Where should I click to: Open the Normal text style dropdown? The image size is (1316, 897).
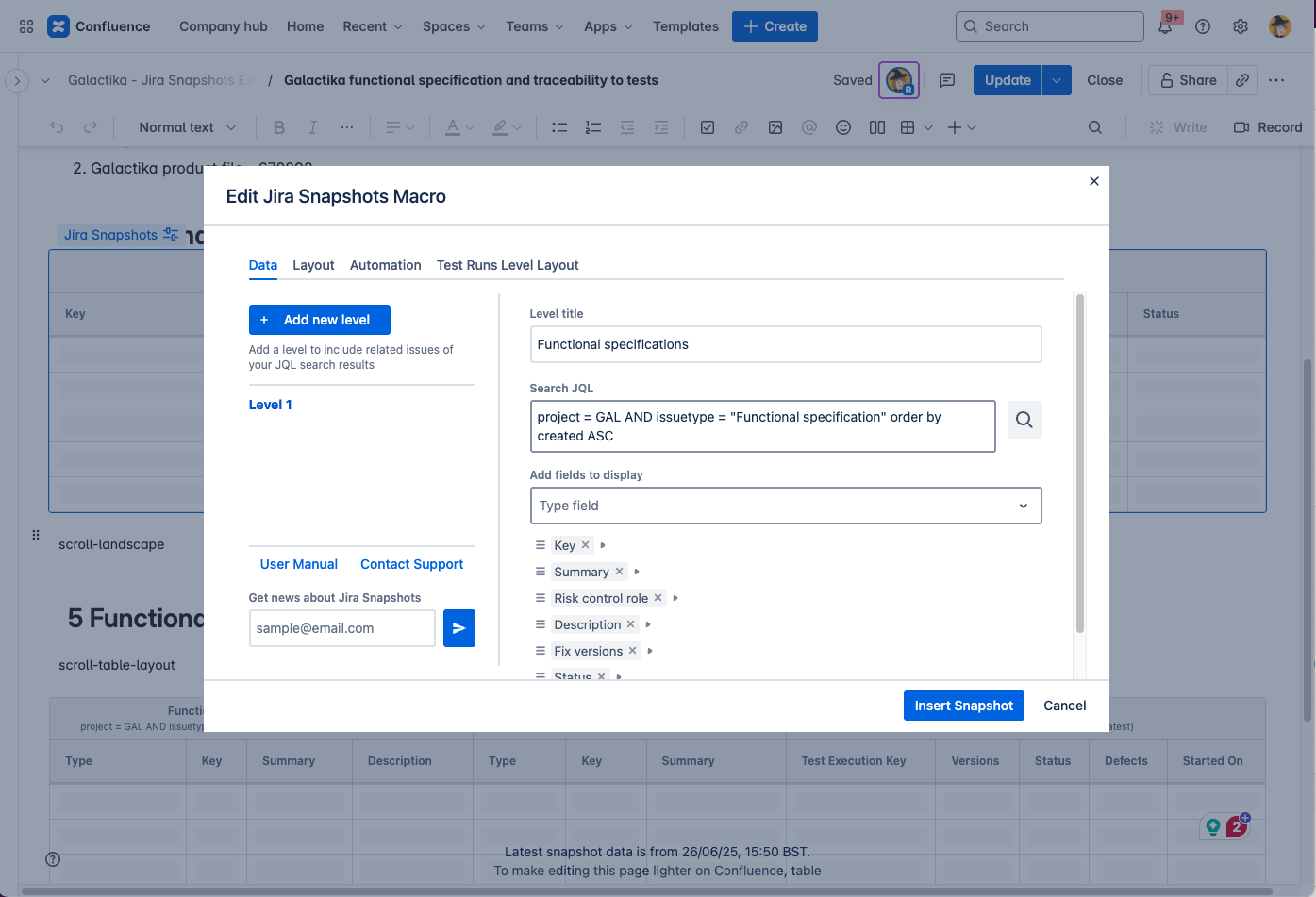184,126
